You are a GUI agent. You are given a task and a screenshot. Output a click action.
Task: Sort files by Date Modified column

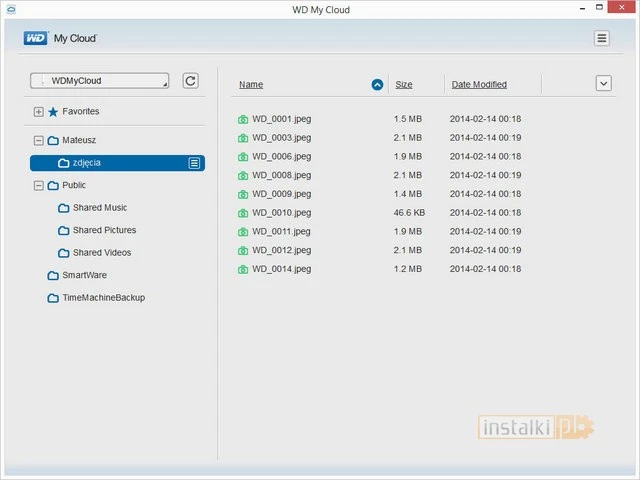click(479, 84)
